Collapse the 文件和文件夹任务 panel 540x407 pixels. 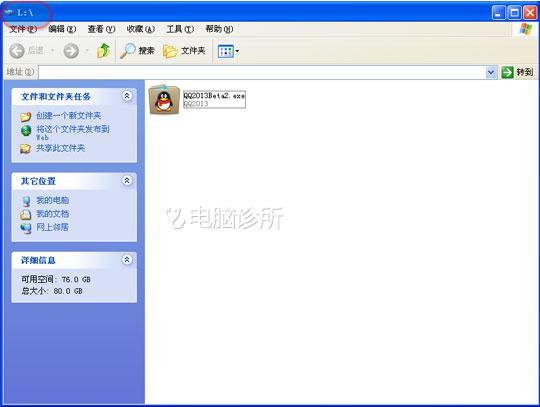point(127,96)
